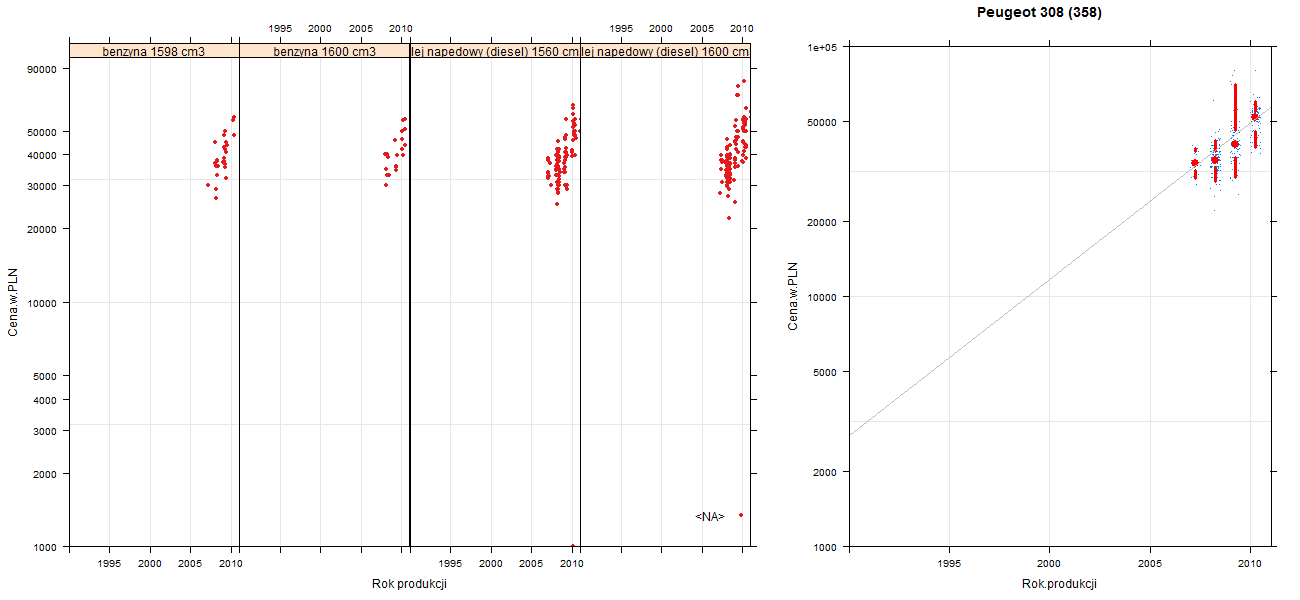Select the "benzyna 1600 cm3" panel header
Image resolution: width=1300 pixels, height=600 pixels.
coord(325,50)
